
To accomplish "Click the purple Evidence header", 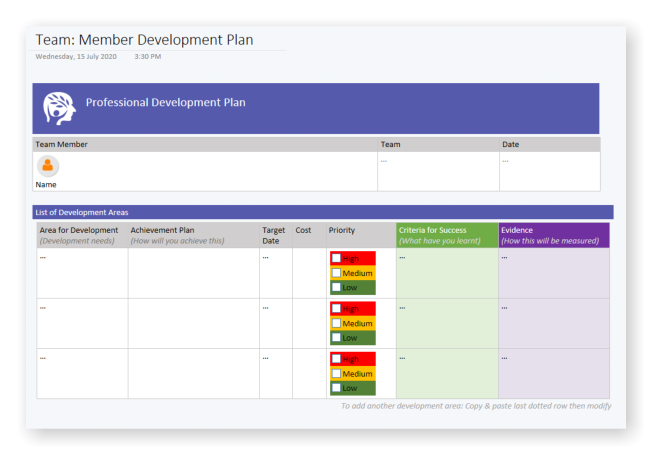I will pyautogui.click(x=554, y=235).
